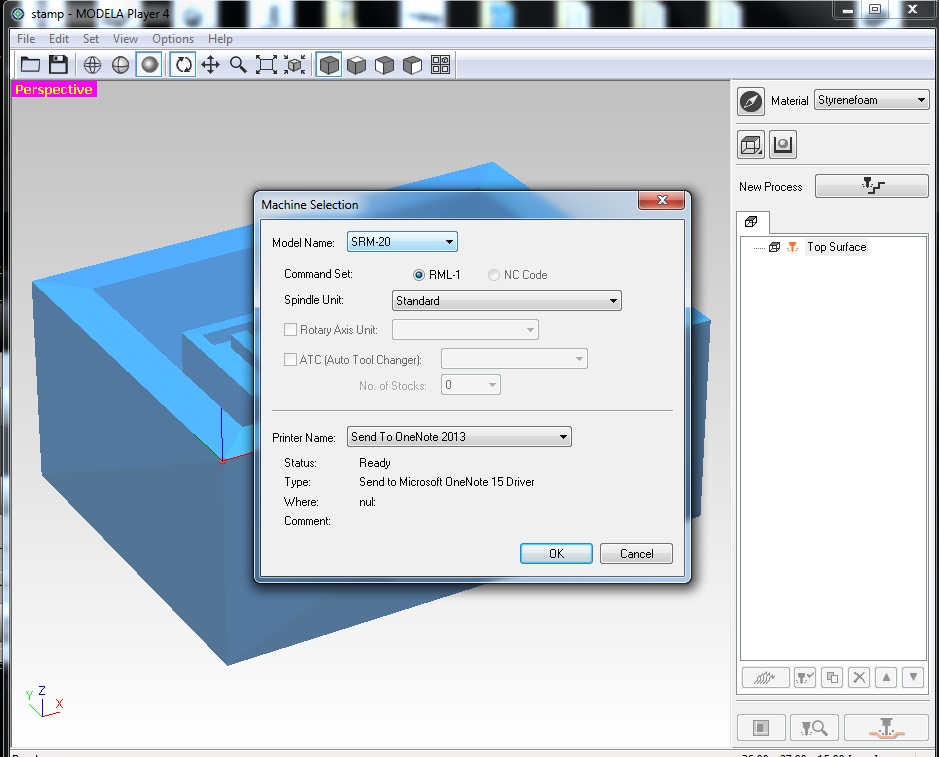Move process down with the arrow icon

click(913, 678)
